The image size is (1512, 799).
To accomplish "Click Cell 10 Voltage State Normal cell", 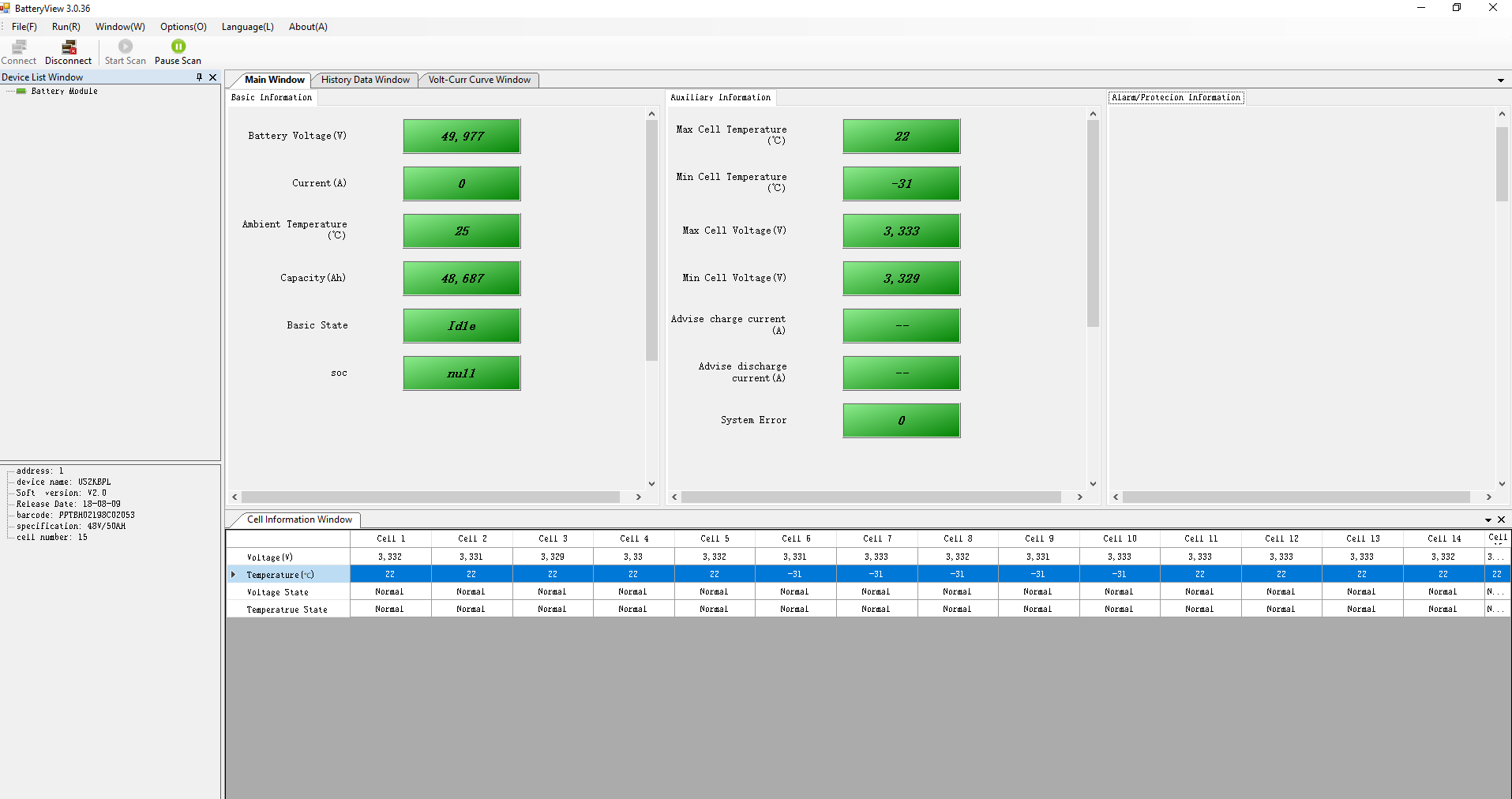I will 1119,592.
